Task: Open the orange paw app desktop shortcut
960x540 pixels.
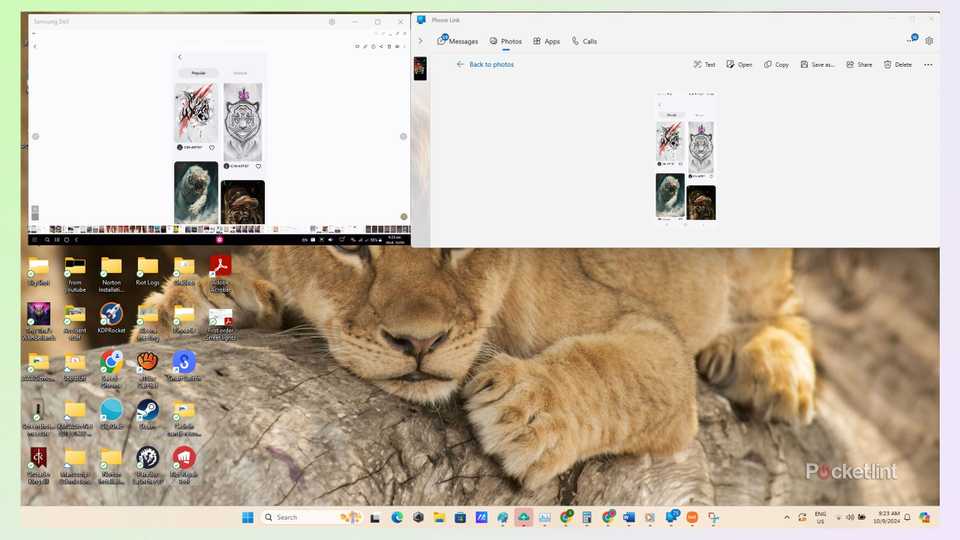Action: click(x=148, y=370)
